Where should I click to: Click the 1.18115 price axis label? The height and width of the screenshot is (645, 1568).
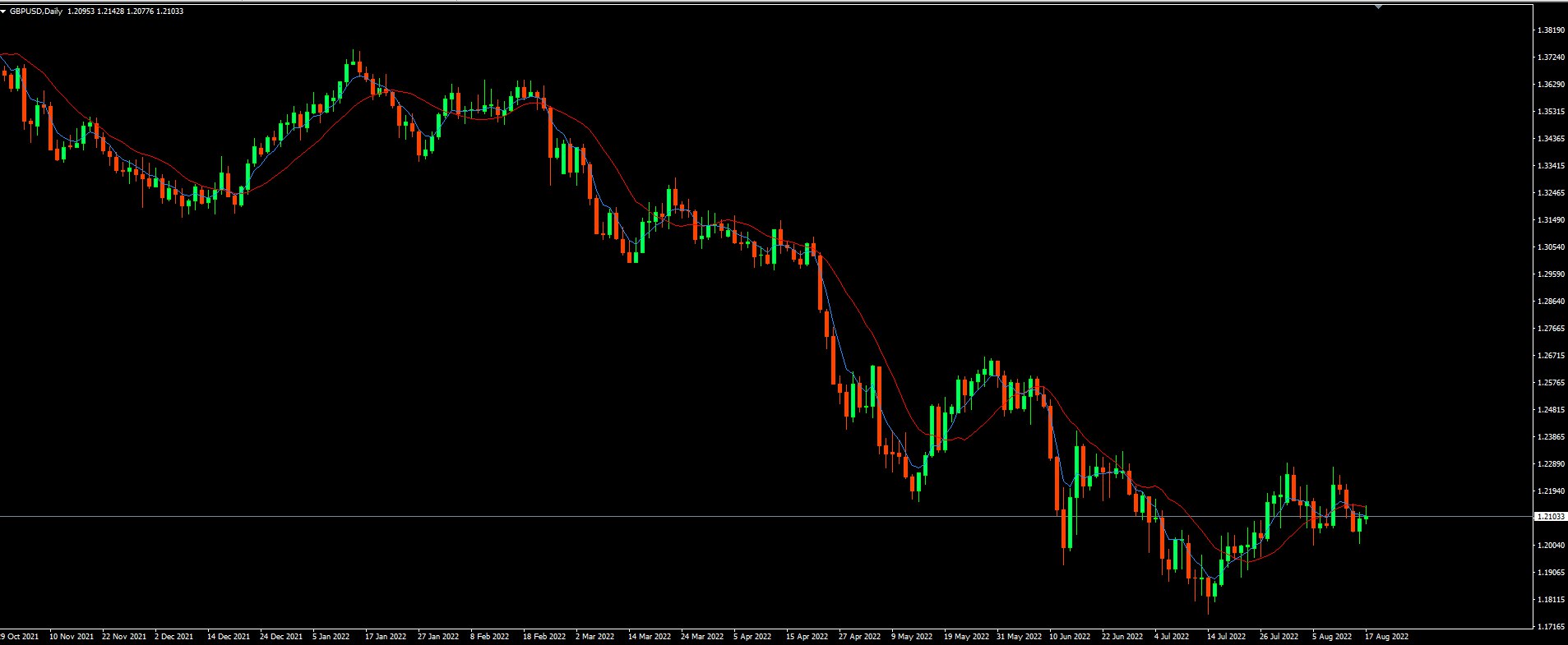[1550, 600]
